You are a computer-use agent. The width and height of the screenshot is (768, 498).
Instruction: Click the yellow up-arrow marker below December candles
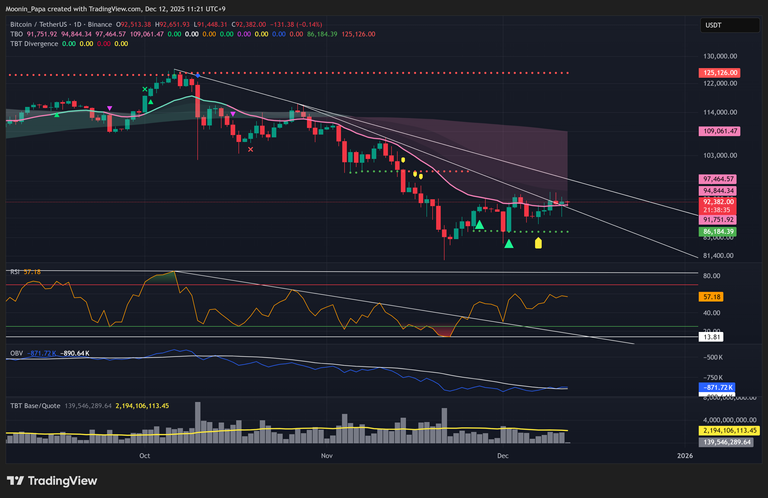tap(539, 242)
